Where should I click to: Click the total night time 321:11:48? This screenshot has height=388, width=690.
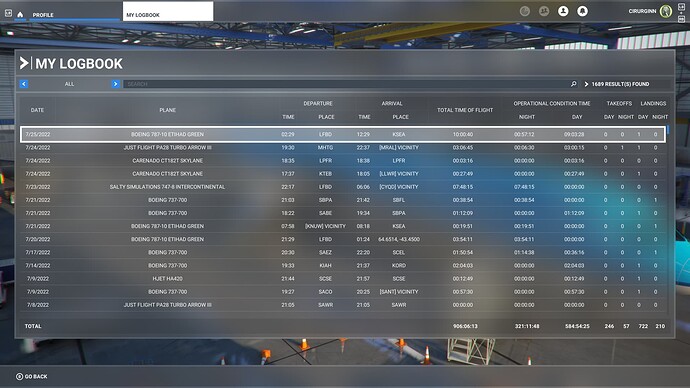point(527,326)
